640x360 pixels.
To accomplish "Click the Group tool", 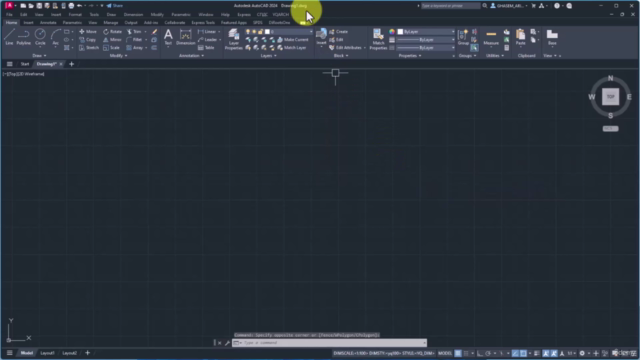I will tap(463, 37).
